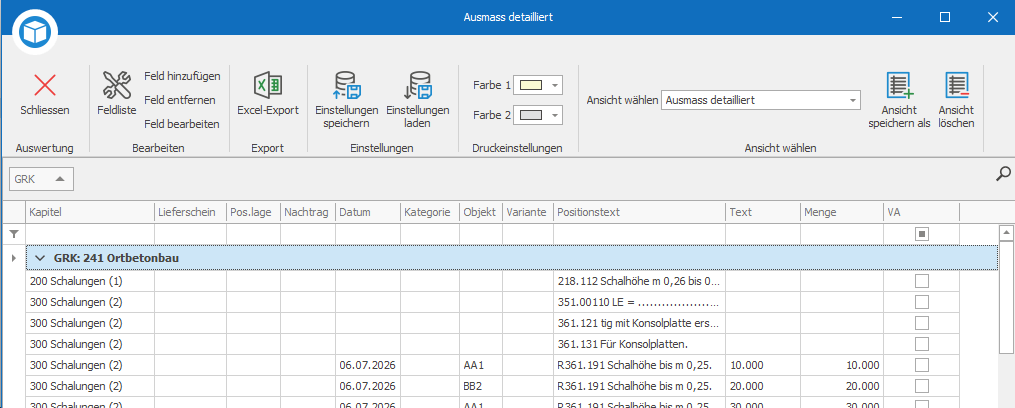
Task: Sort by the Objekt column header
Action: coord(481,212)
